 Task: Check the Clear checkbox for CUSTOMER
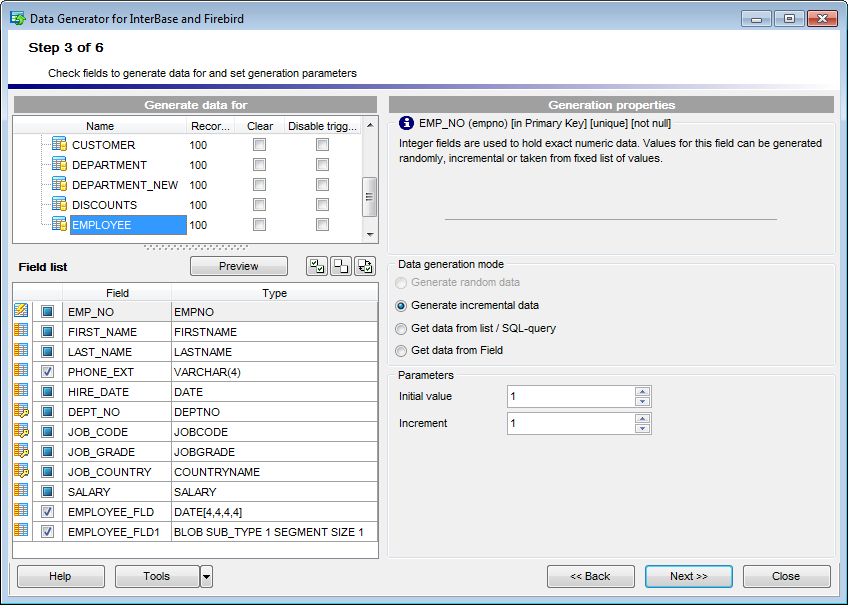pyautogui.click(x=259, y=144)
